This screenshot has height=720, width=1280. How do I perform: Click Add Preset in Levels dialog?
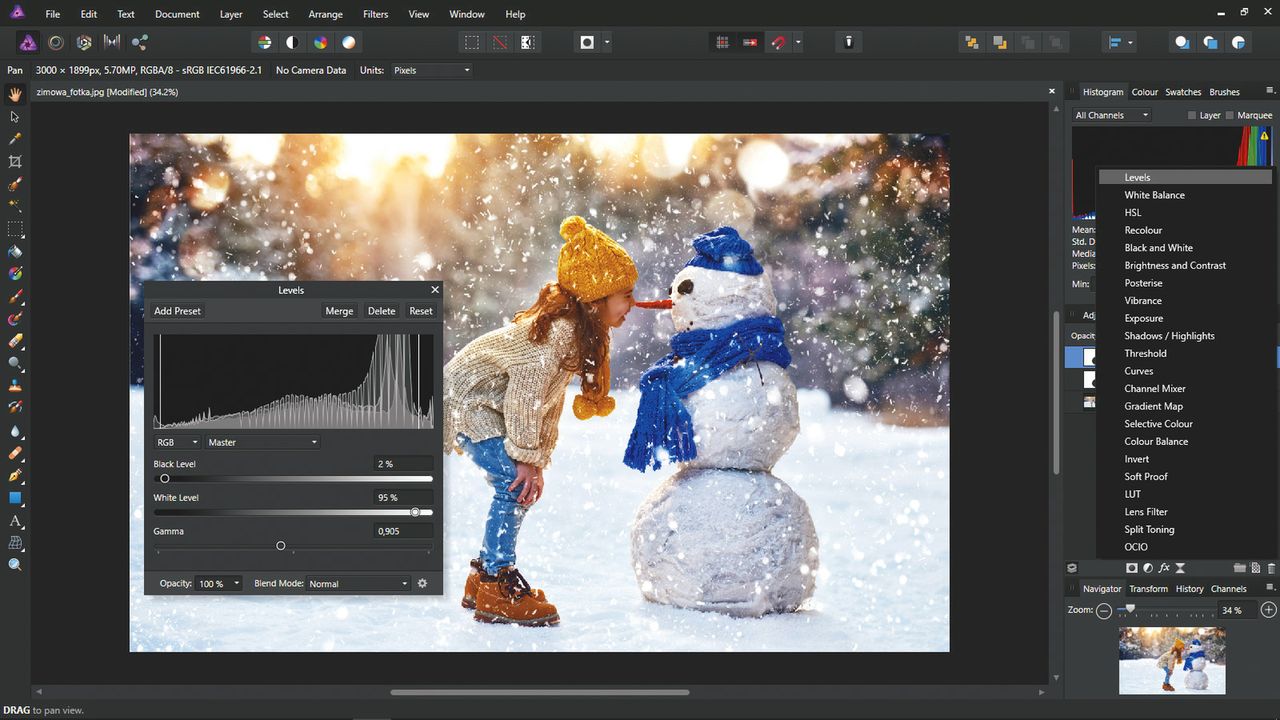pos(177,311)
